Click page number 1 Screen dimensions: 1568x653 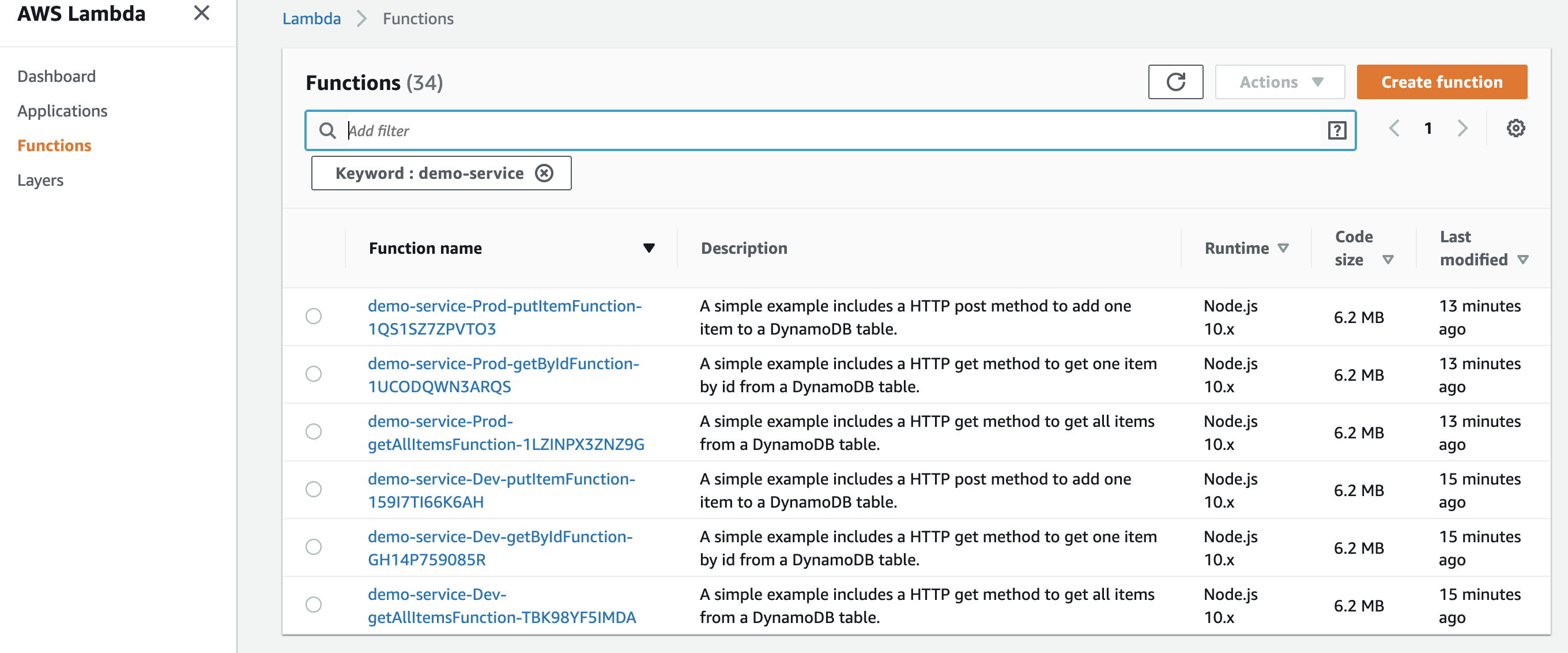pyautogui.click(x=1428, y=128)
